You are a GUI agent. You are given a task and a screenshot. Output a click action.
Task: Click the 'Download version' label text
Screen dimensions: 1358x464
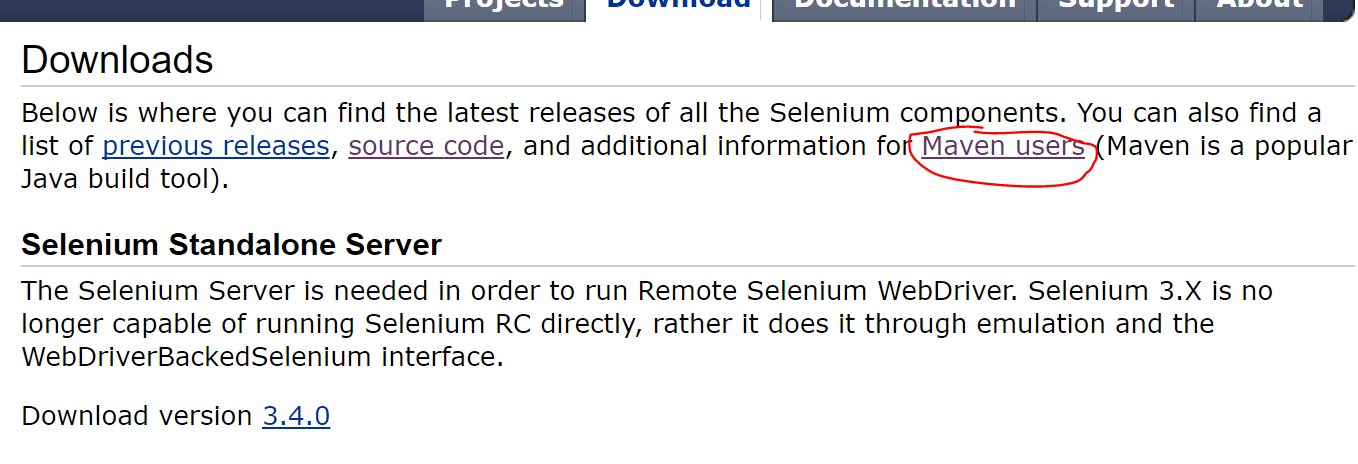[x=137, y=416]
